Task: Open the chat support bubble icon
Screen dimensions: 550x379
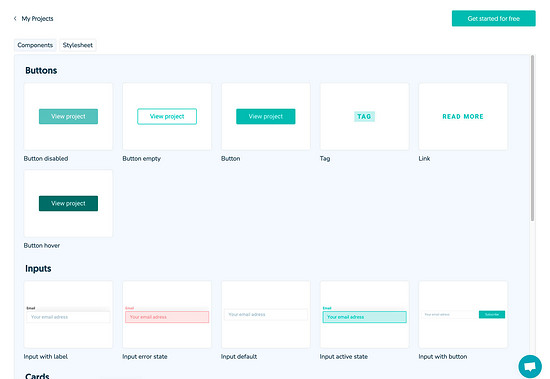Action: (x=530, y=366)
